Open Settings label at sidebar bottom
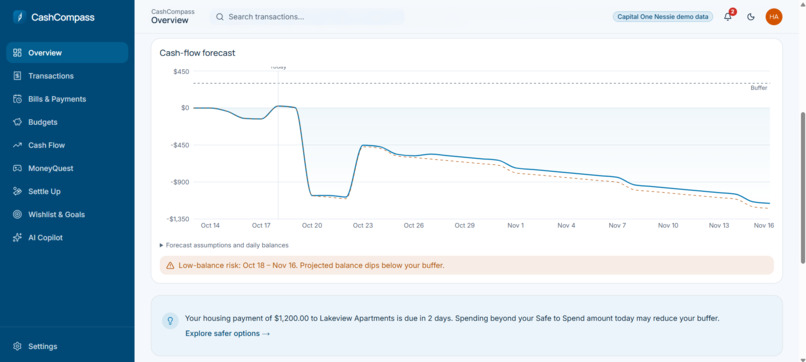806x362 pixels. coord(43,346)
